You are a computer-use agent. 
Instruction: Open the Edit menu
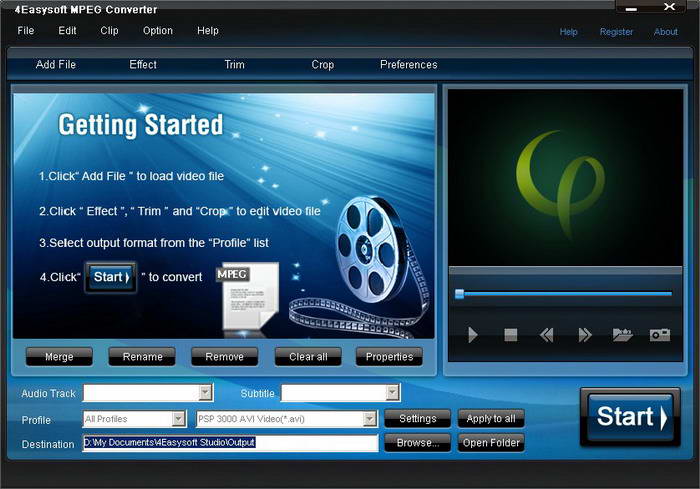tap(67, 30)
